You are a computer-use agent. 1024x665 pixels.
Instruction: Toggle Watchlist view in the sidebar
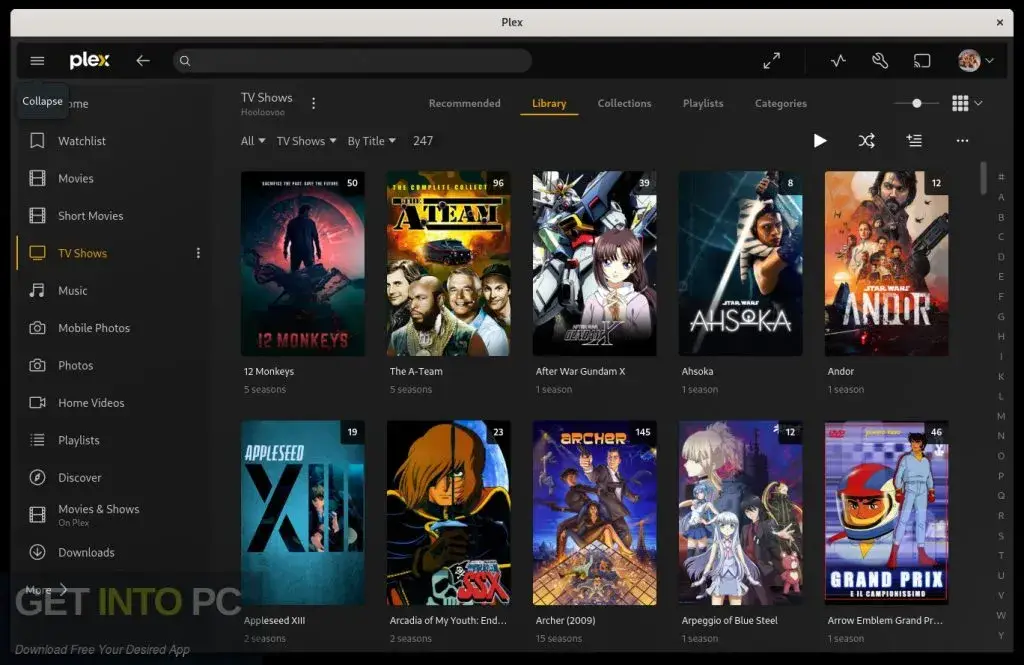79,140
